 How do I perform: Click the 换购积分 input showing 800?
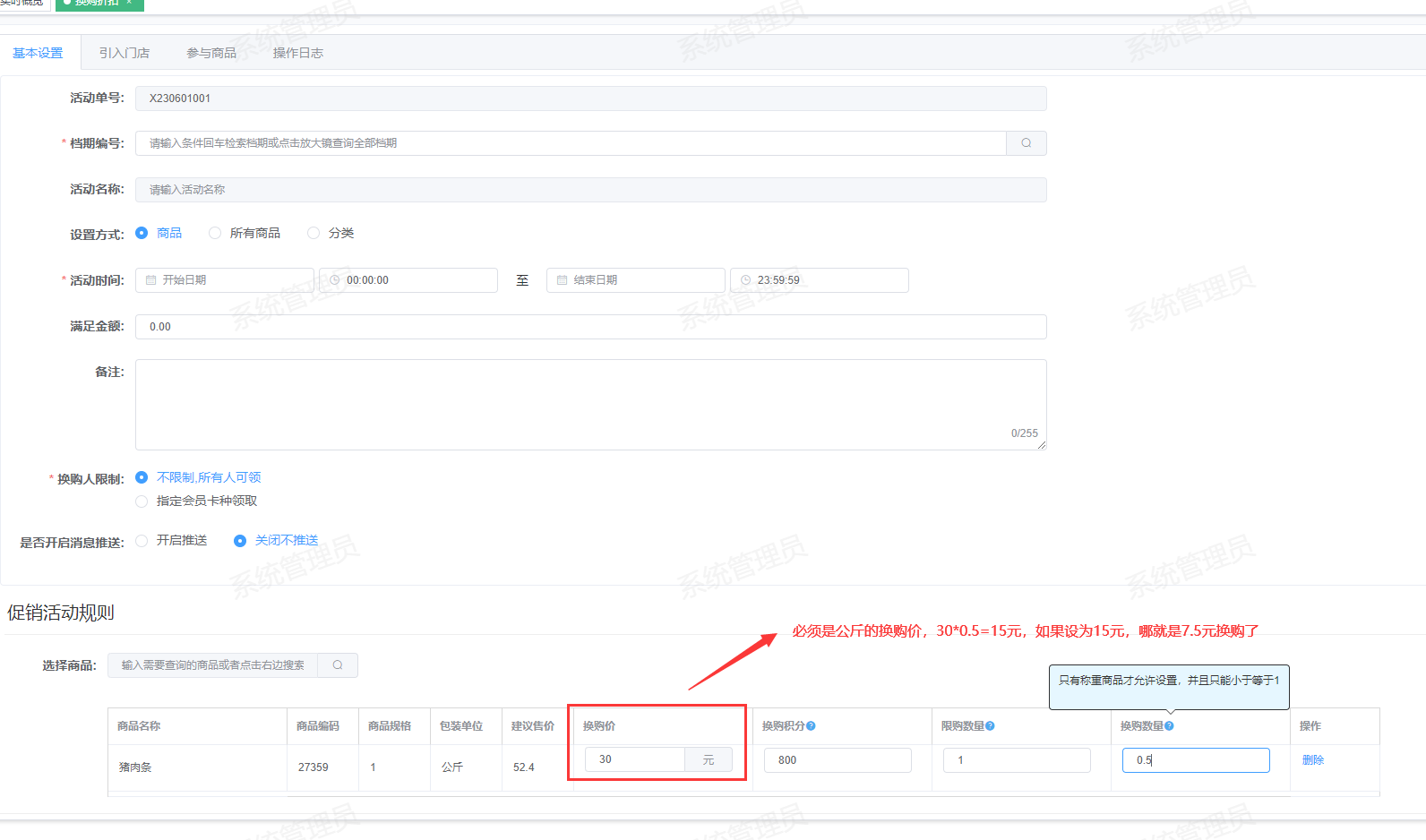coord(838,760)
